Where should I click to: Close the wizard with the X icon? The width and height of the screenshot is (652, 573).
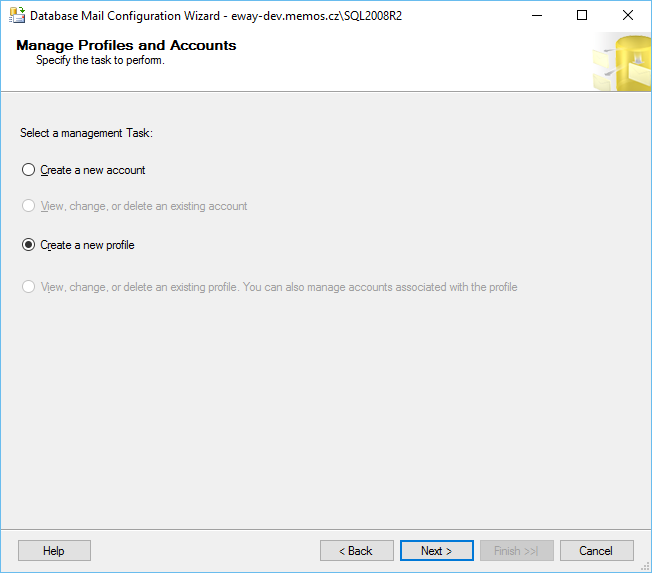[627, 15]
